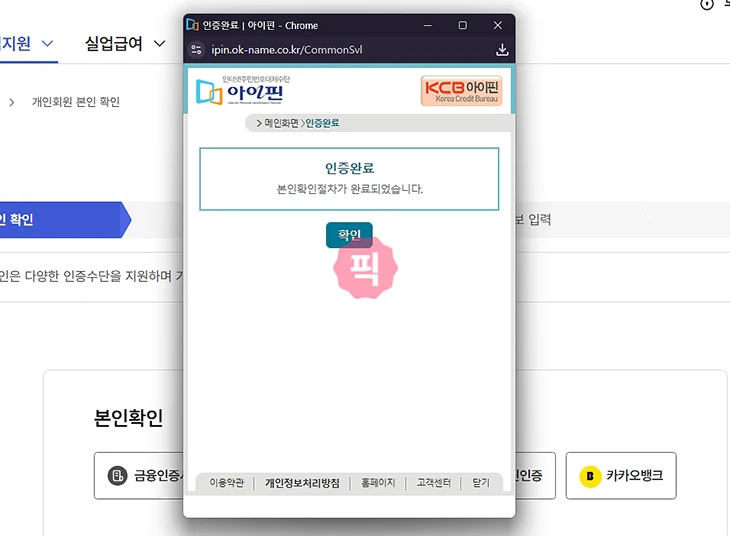Confirm with the 확인 button in popup
This screenshot has width=730, height=536.
click(x=349, y=235)
